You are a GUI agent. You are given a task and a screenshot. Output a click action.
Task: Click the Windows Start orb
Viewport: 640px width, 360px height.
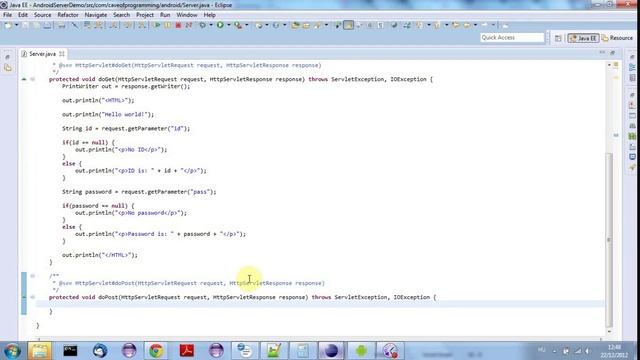(12, 351)
